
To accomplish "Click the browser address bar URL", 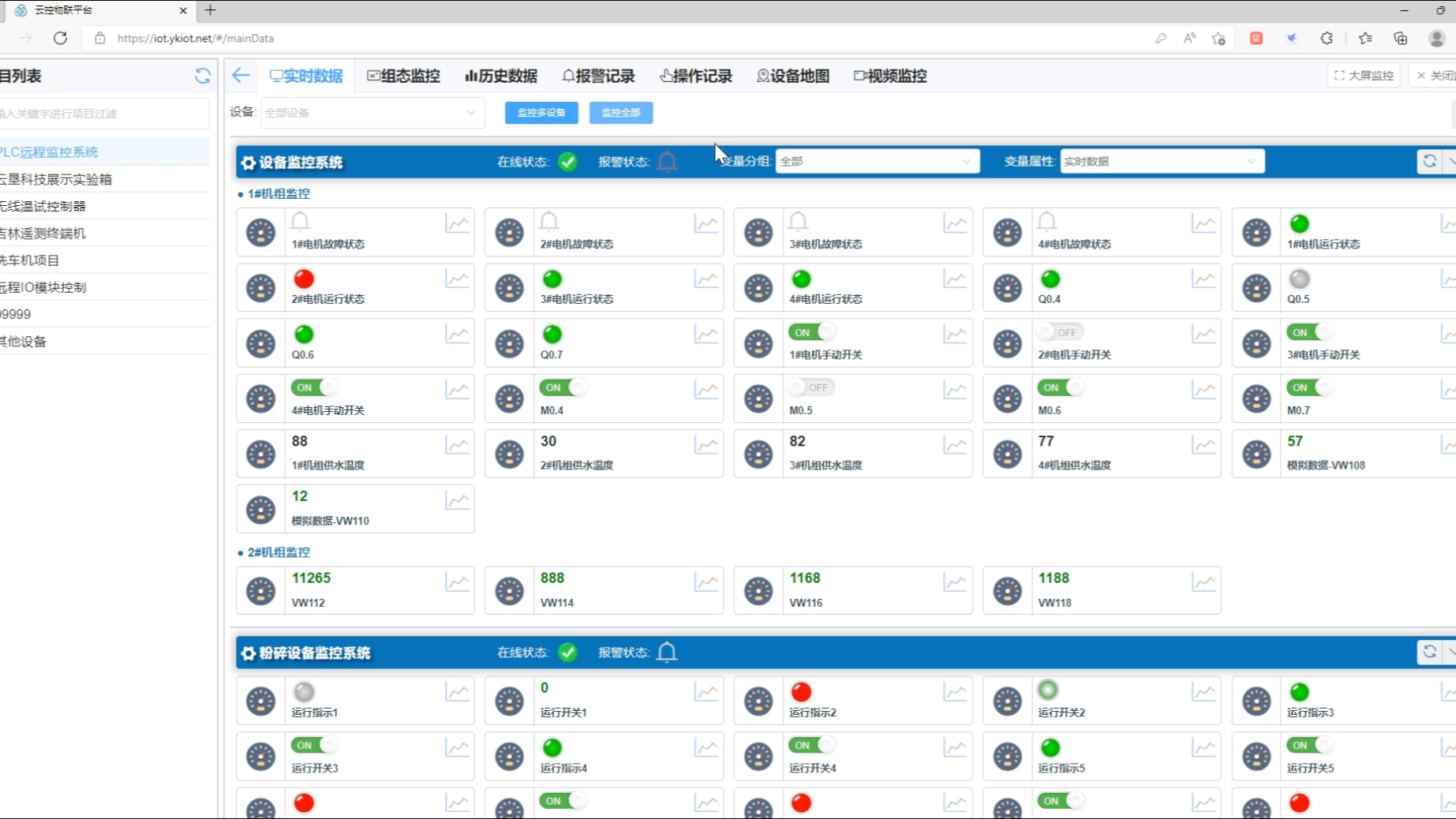I will 196,38.
